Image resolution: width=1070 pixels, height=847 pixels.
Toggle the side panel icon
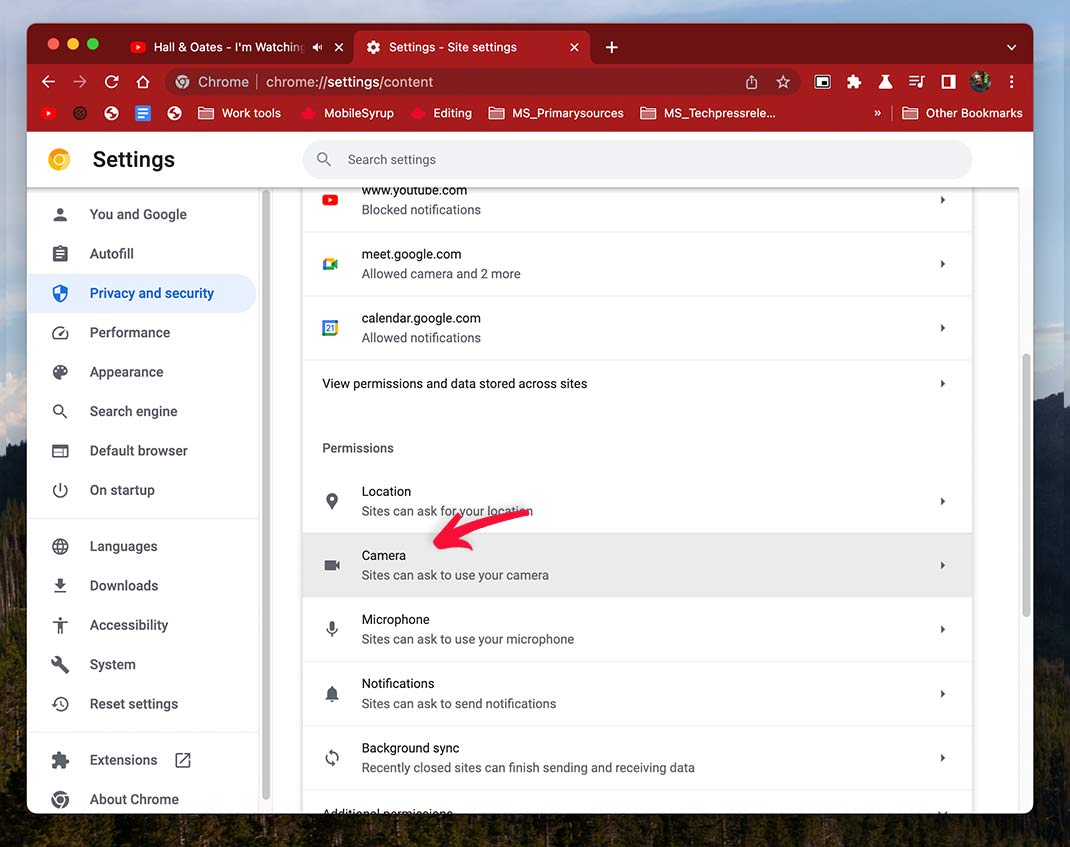[948, 82]
